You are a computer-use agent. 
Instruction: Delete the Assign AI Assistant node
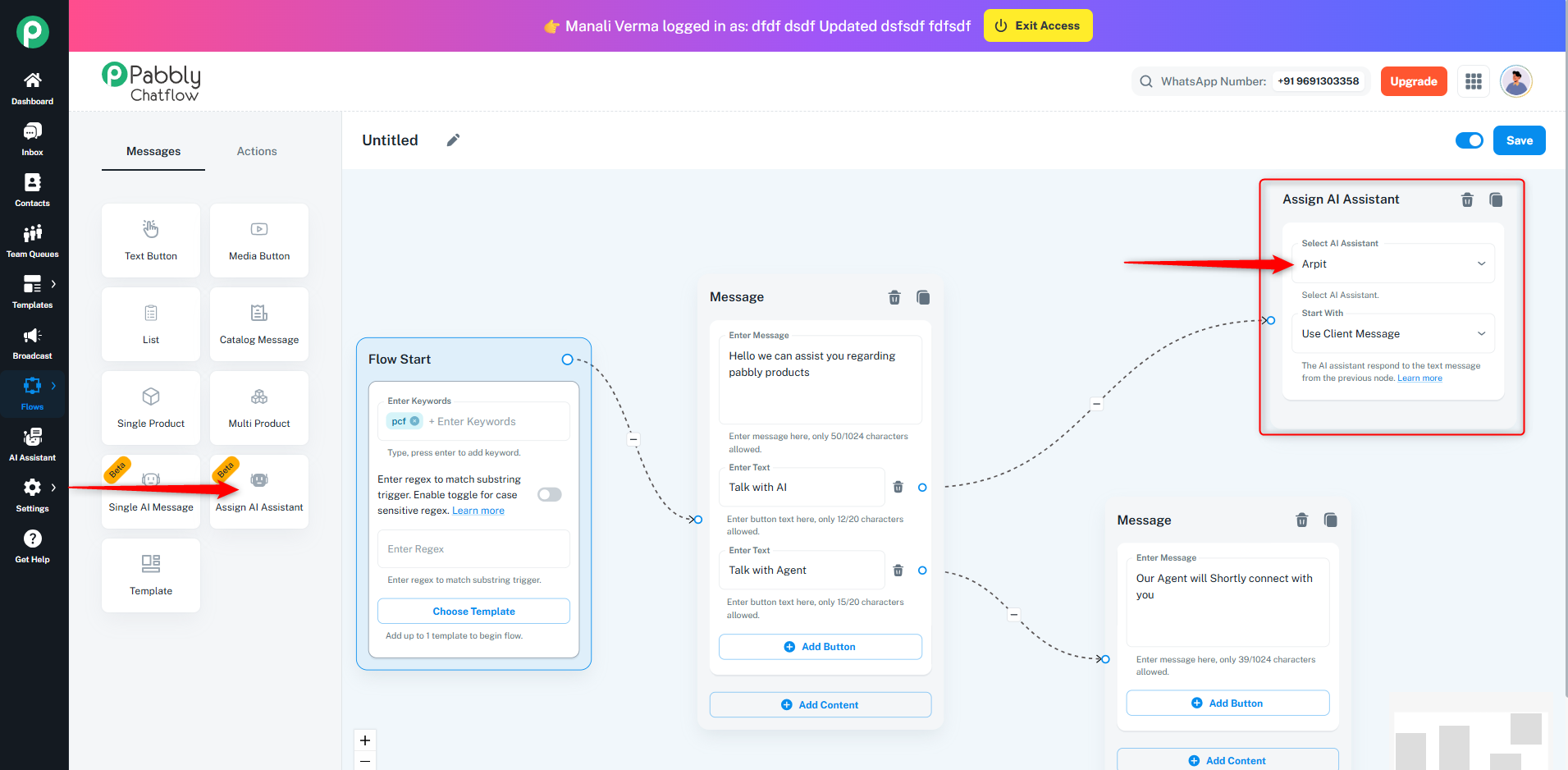[1467, 199]
